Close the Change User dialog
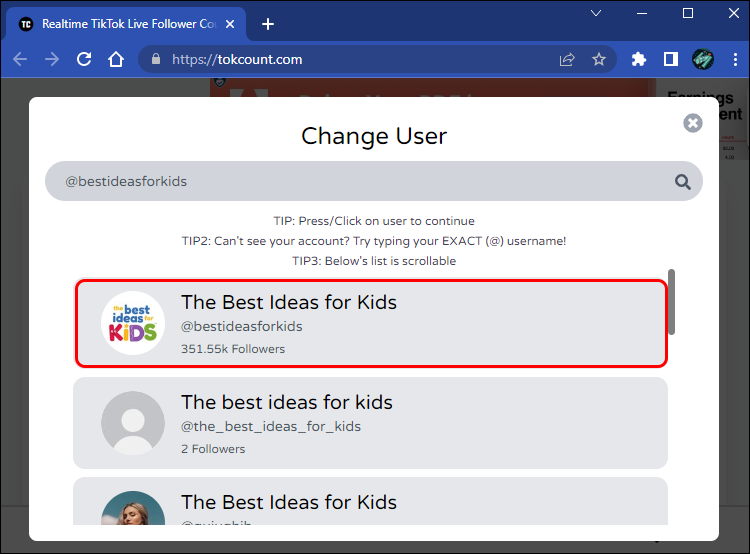750x554 pixels. click(x=693, y=123)
